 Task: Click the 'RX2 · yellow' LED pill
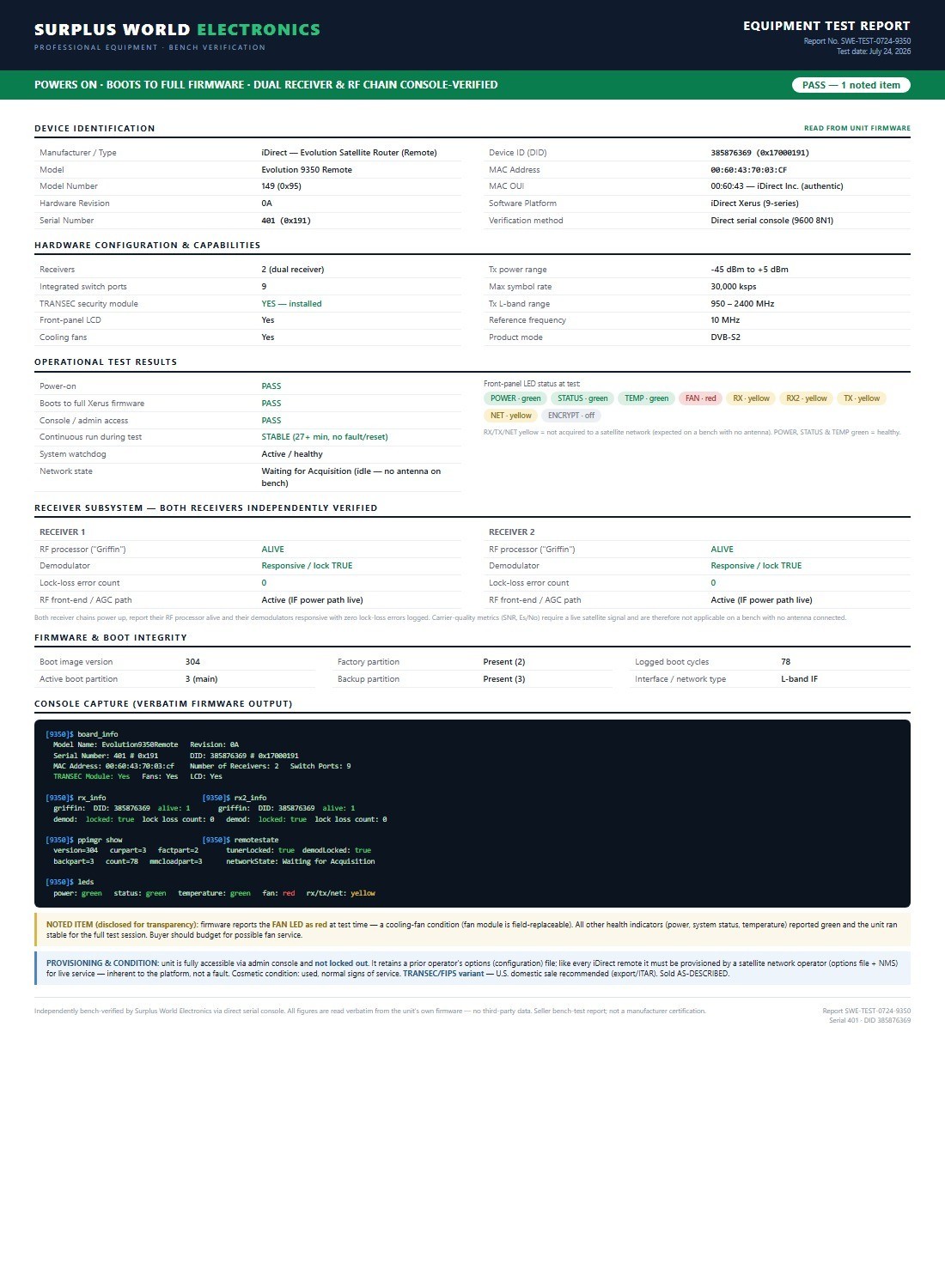(x=807, y=398)
